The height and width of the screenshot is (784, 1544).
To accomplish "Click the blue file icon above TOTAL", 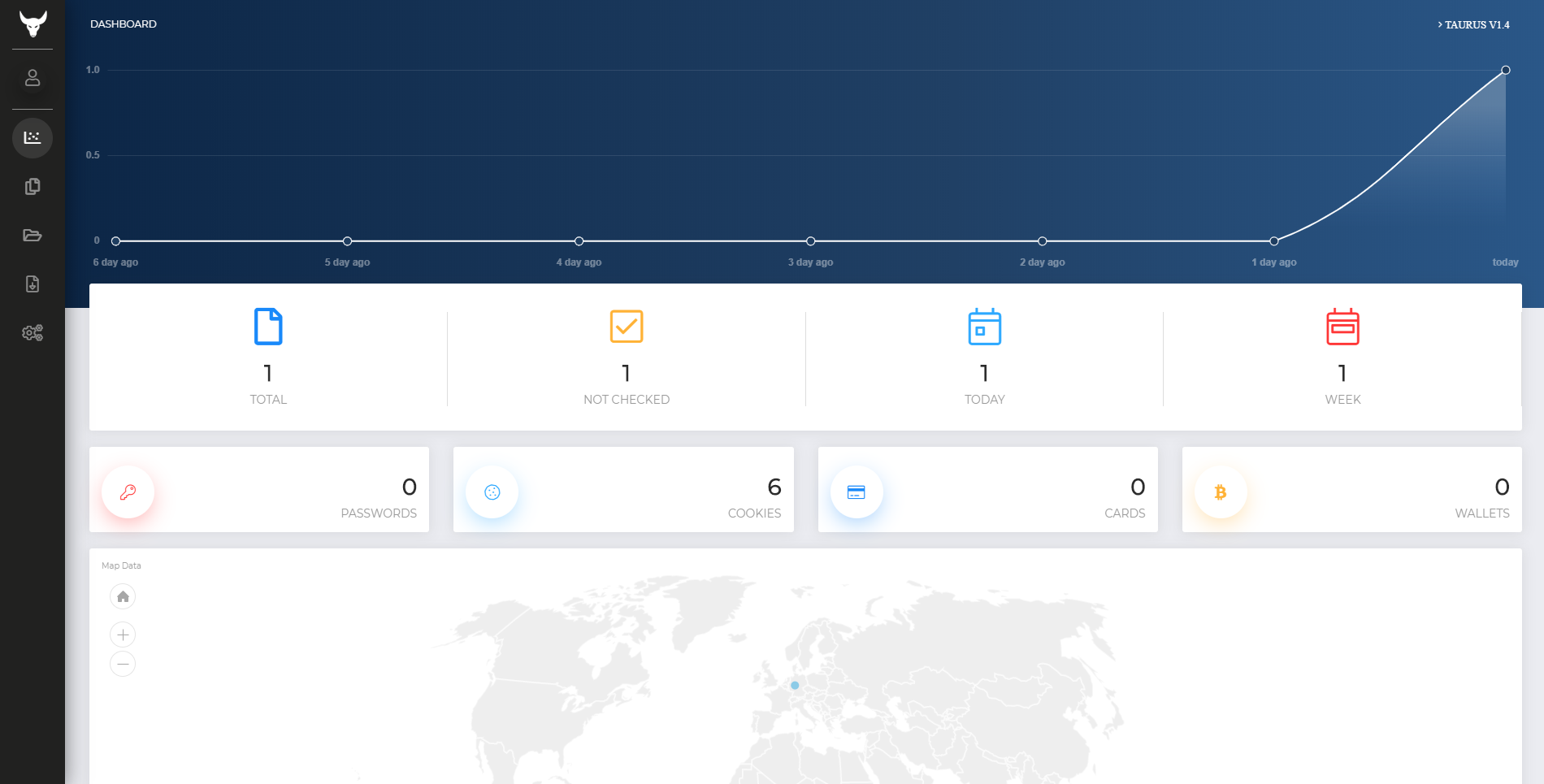I will pyautogui.click(x=268, y=327).
